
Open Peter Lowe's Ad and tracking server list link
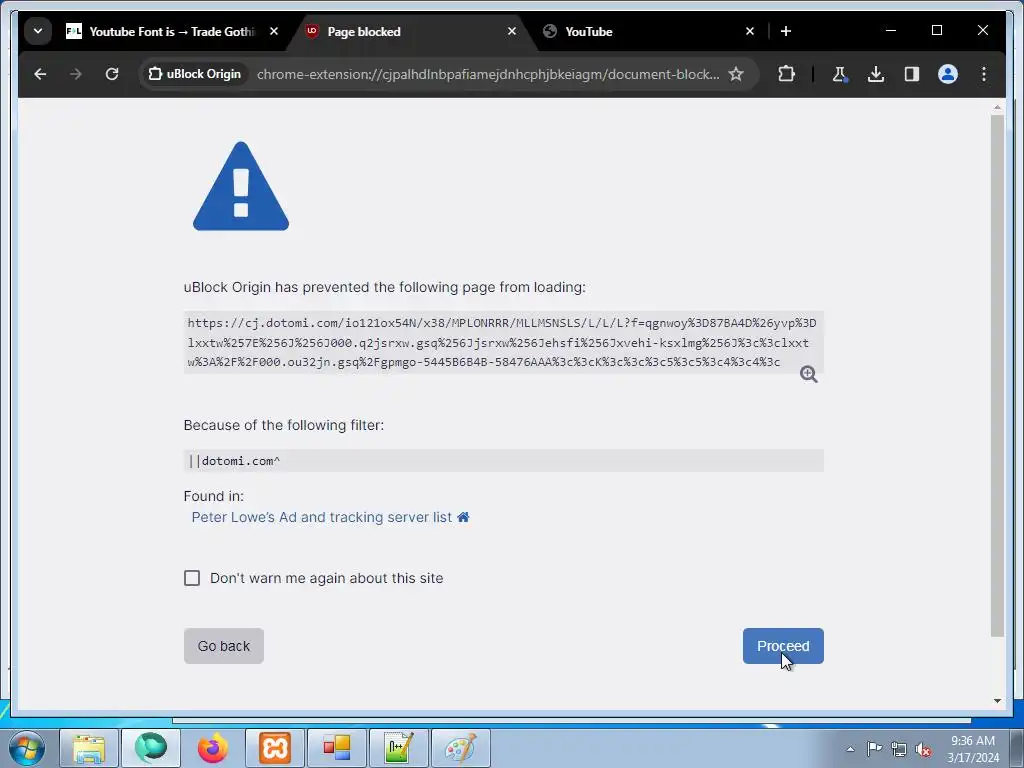(321, 517)
